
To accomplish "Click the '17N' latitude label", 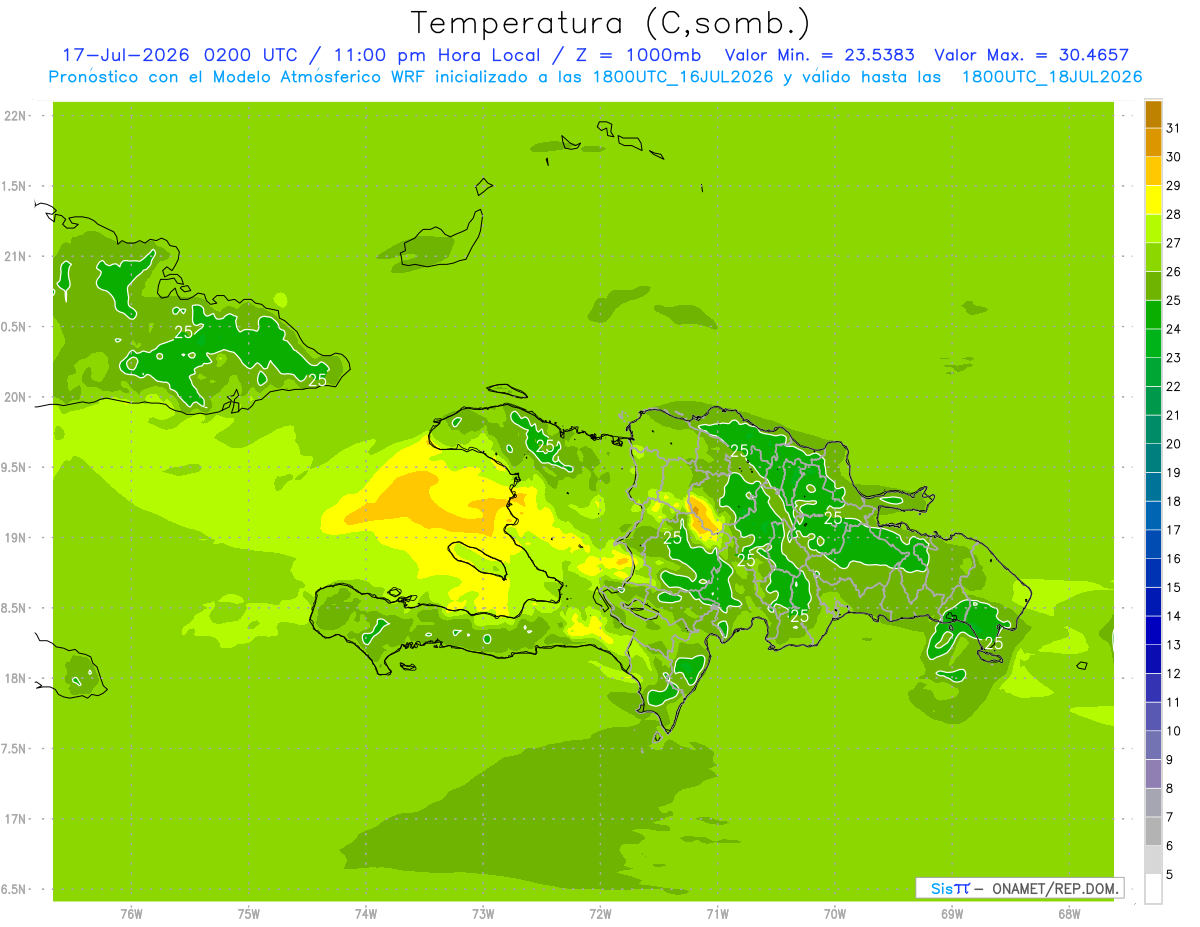I will 16,819.
